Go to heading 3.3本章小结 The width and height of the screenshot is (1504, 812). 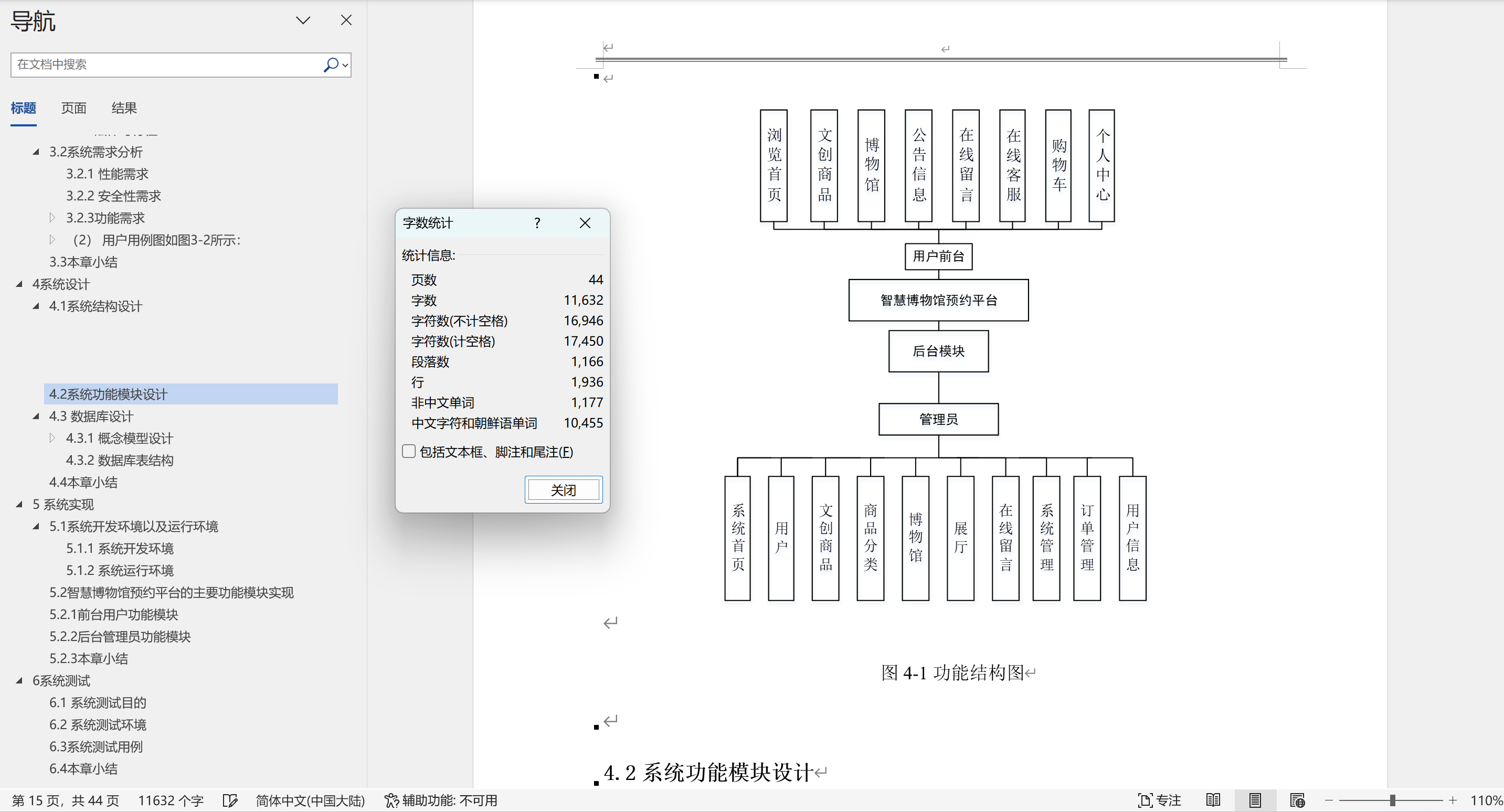point(83,262)
